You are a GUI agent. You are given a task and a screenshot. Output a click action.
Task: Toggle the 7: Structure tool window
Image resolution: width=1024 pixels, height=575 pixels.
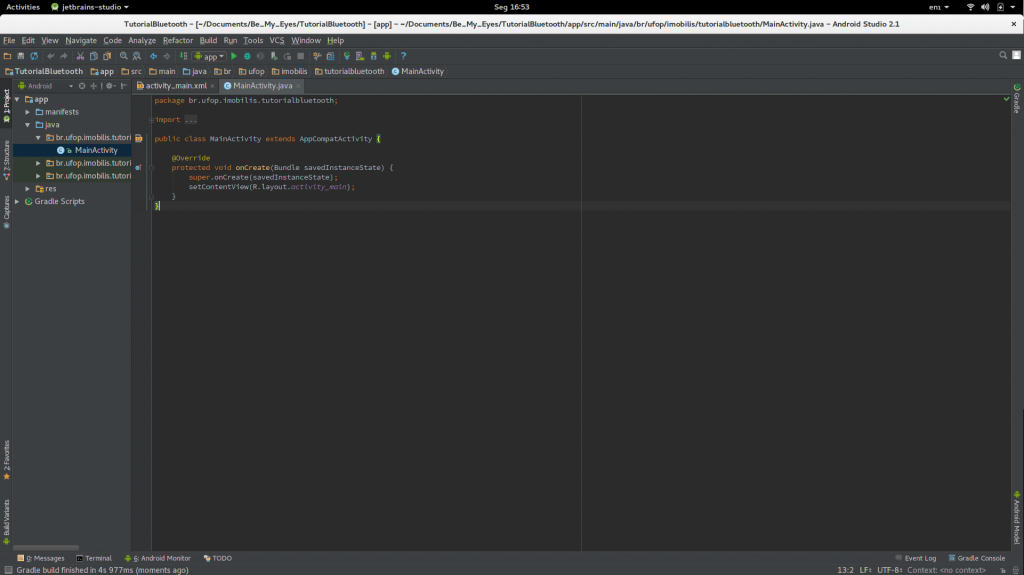coord(7,160)
